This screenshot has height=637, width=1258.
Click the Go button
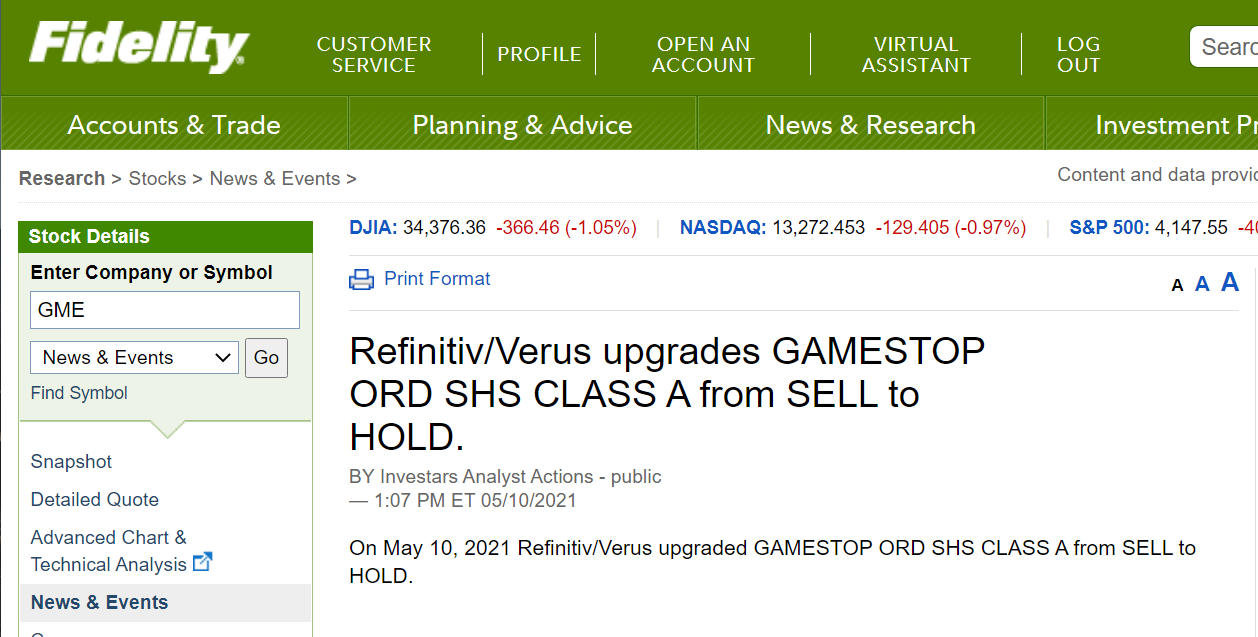tap(266, 358)
